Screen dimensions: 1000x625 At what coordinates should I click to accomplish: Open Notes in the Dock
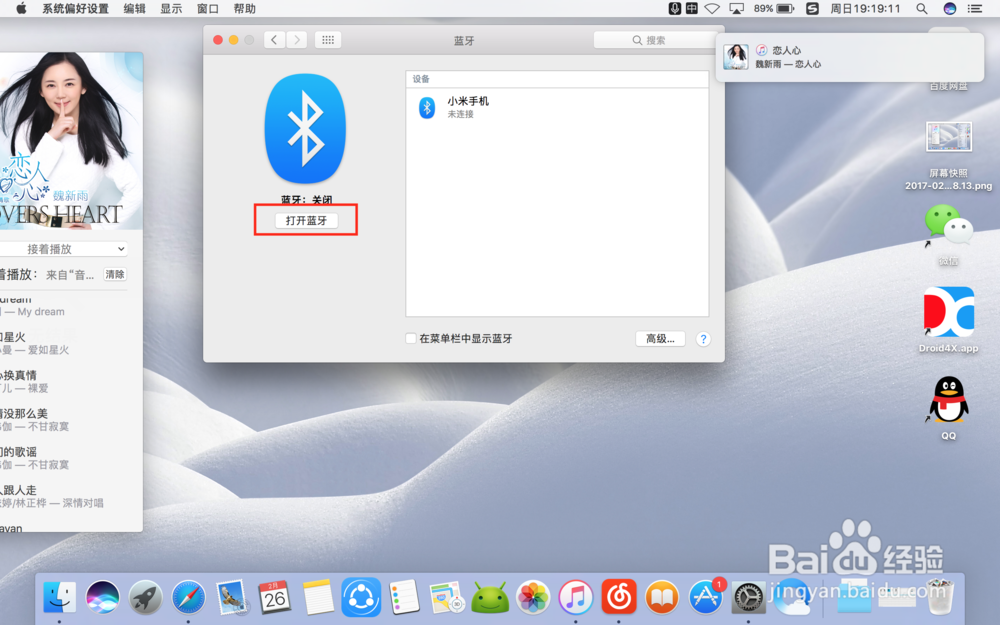click(x=318, y=598)
